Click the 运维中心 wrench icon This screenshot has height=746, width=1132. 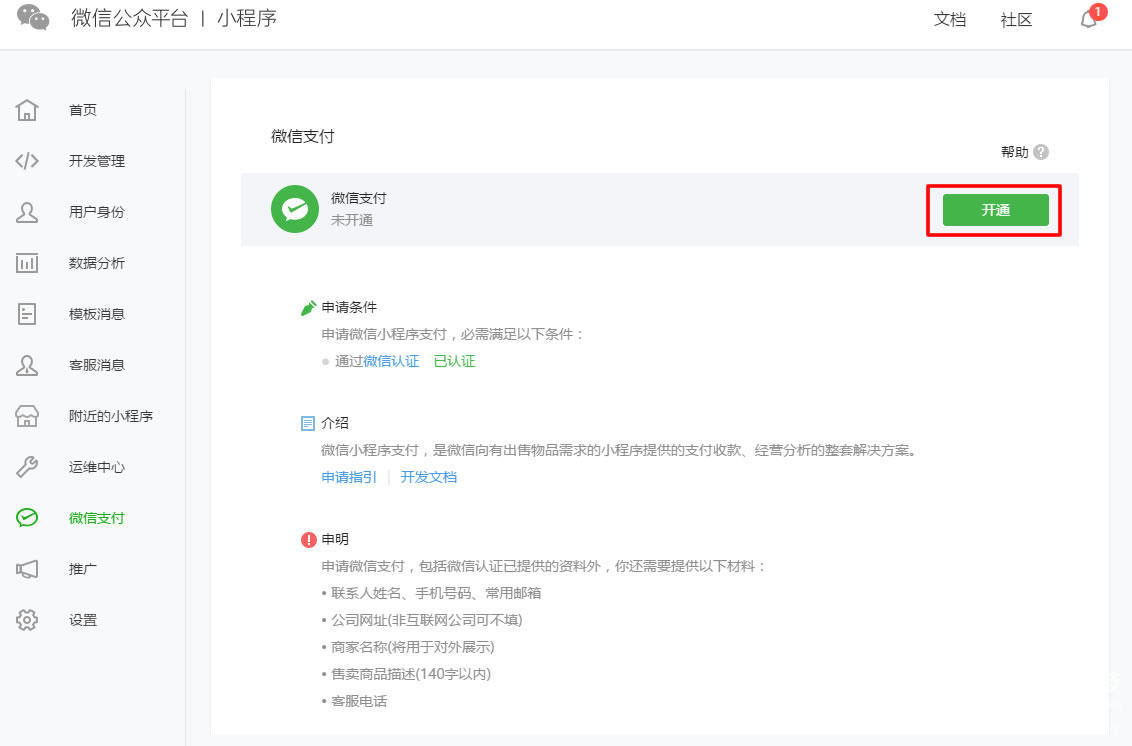[27, 467]
